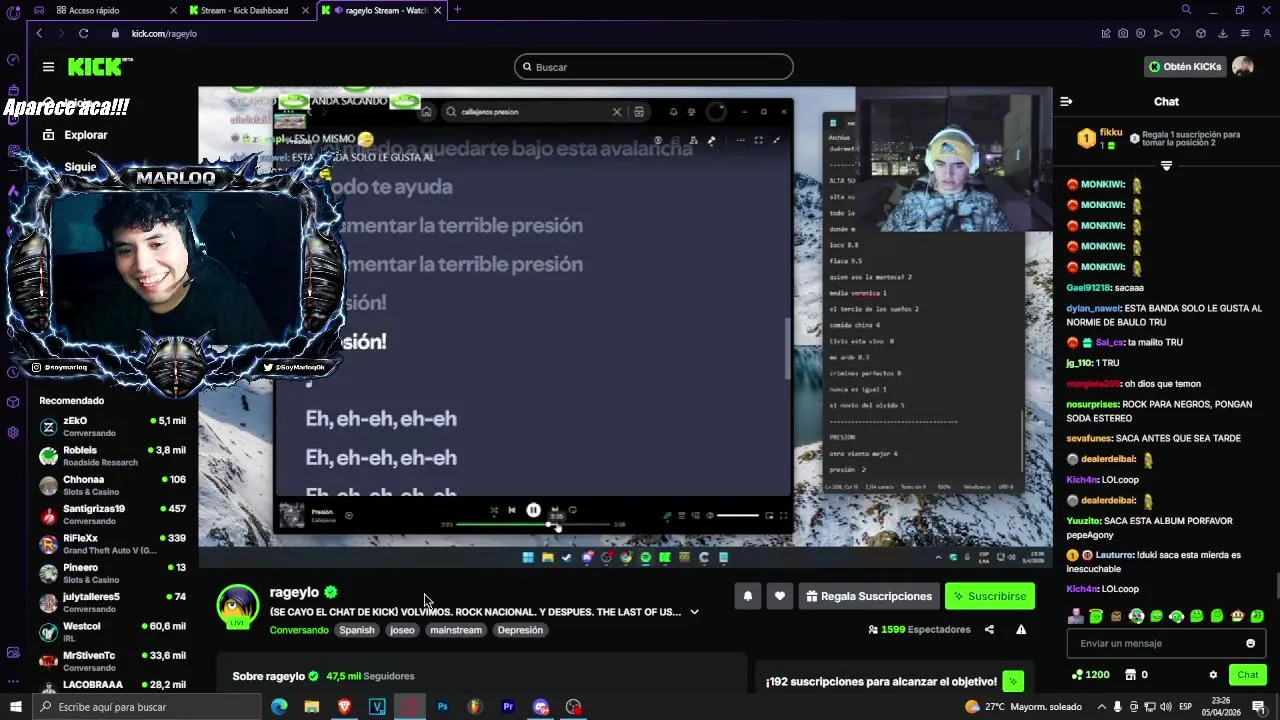
Task: Open recommended channel Pineero
Action: 112,573
